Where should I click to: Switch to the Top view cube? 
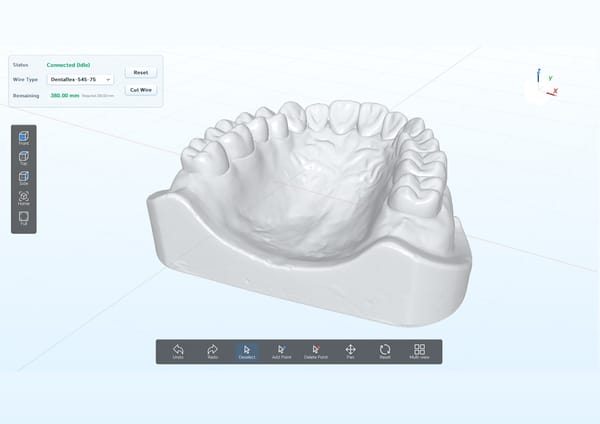(x=24, y=158)
